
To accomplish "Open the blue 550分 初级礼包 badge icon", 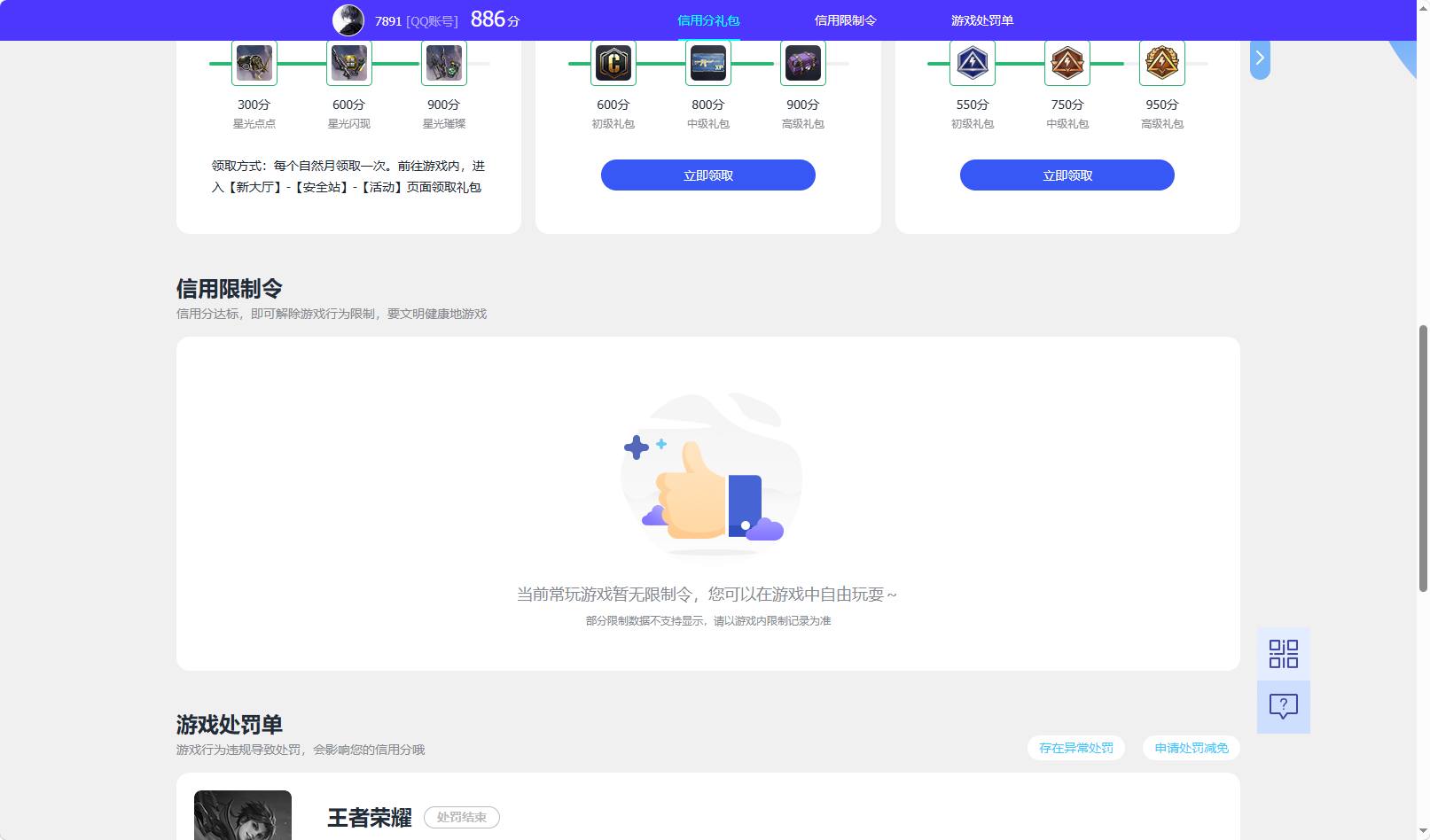I will pos(973,62).
